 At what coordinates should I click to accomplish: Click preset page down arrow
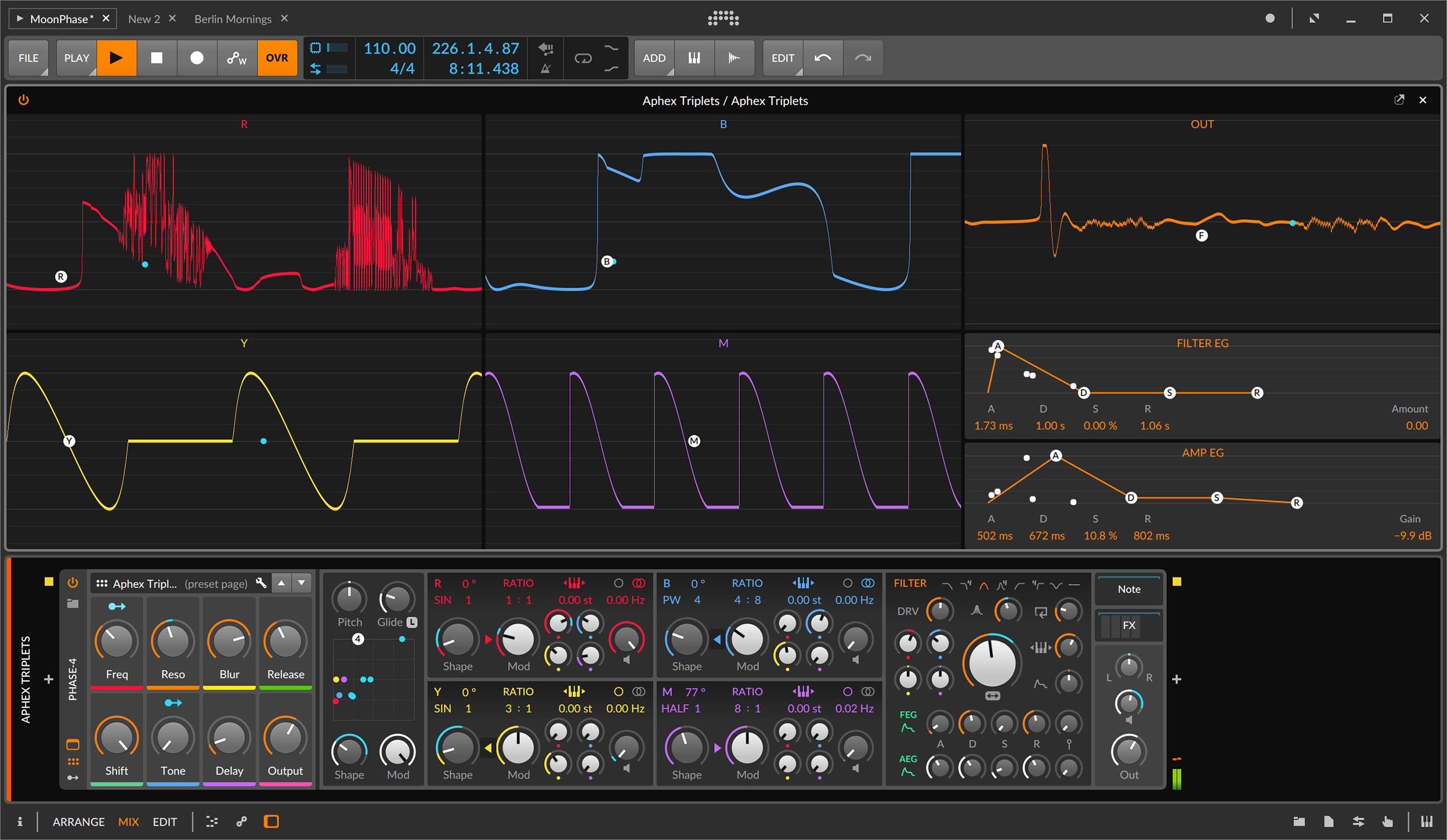(x=302, y=583)
